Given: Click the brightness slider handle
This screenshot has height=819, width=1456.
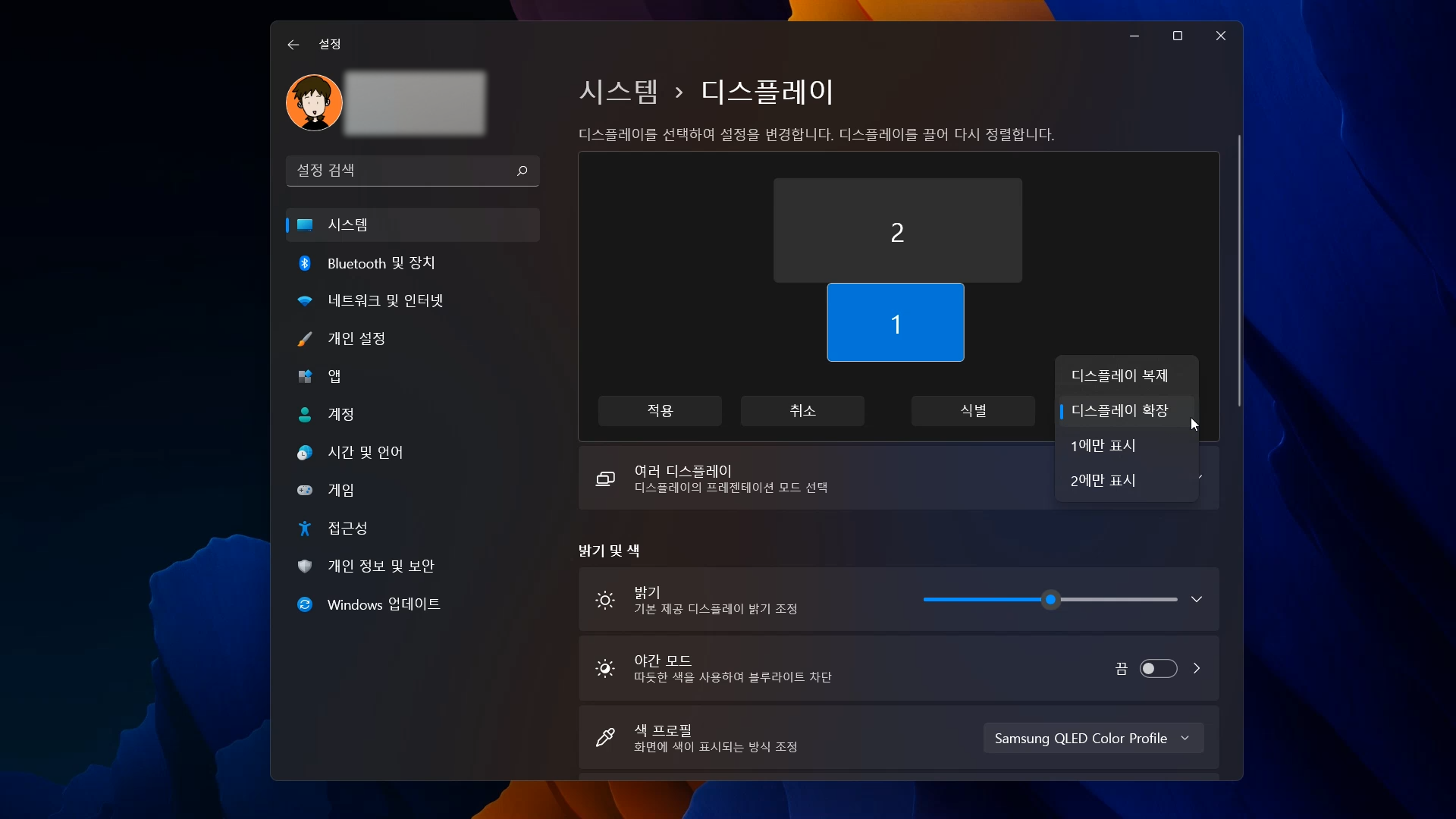Looking at the screenshot, I should (x=1050, y=600).
